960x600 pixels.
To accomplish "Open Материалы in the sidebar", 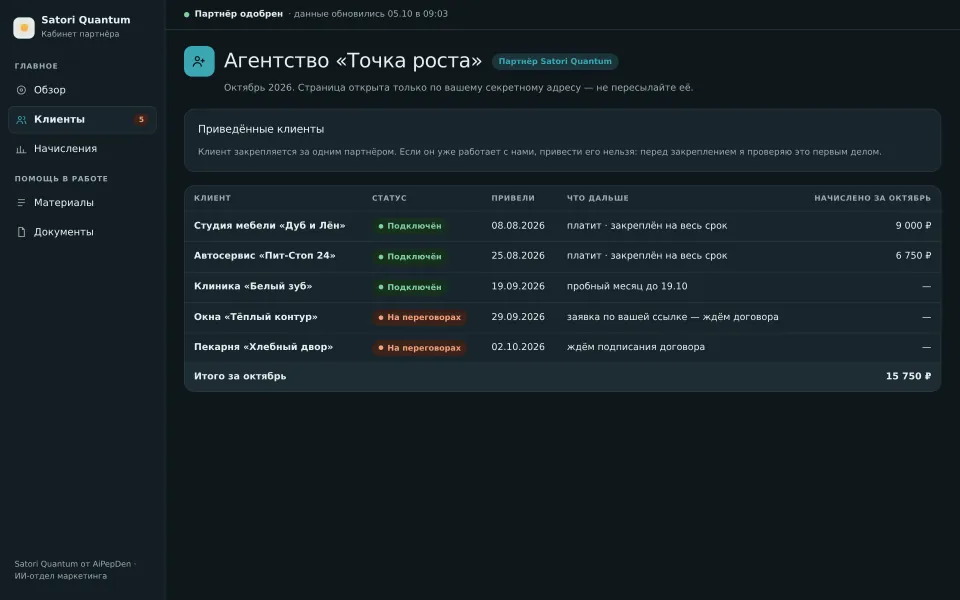I will (x=82, y=203).
